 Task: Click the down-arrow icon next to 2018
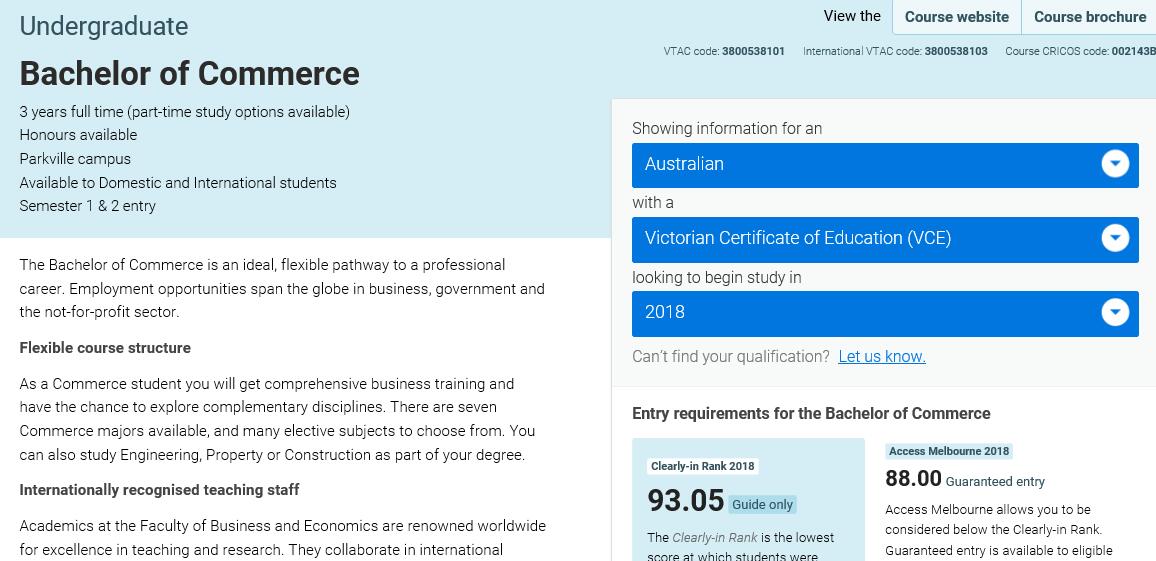point(1114,312)
